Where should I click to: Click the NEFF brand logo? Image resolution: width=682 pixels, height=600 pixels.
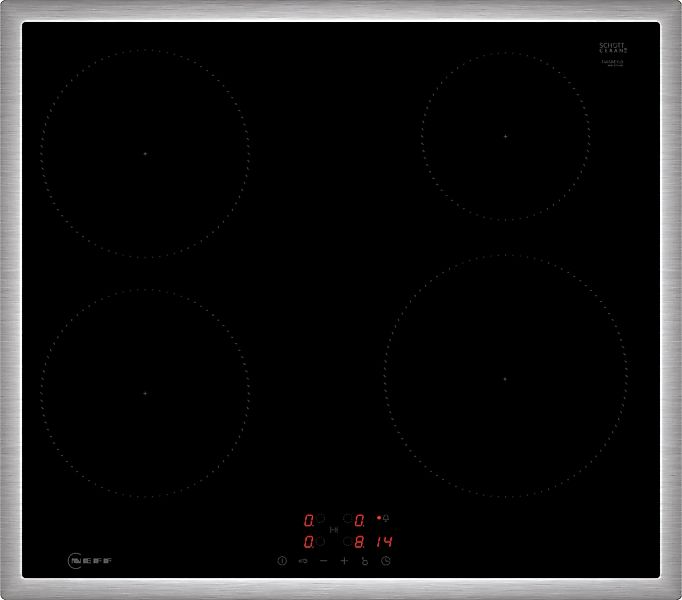[x=89, y=564]
